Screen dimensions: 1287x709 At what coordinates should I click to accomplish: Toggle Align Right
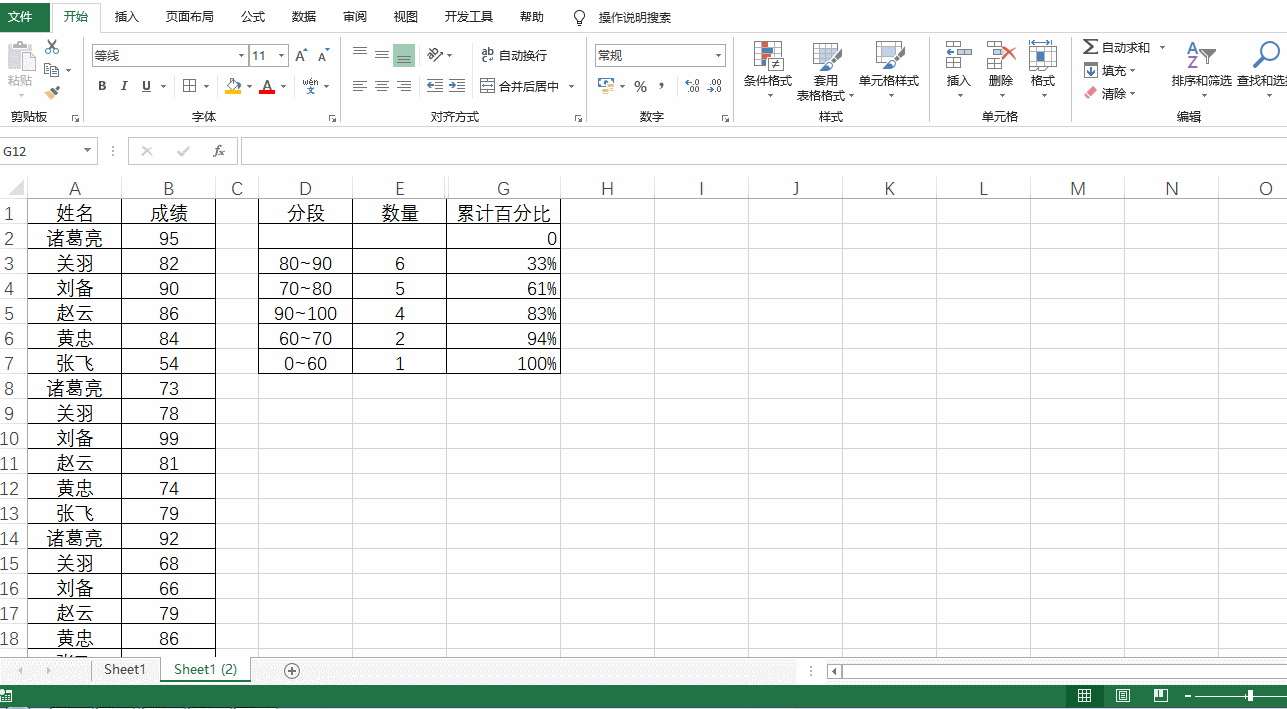[404, 87]
